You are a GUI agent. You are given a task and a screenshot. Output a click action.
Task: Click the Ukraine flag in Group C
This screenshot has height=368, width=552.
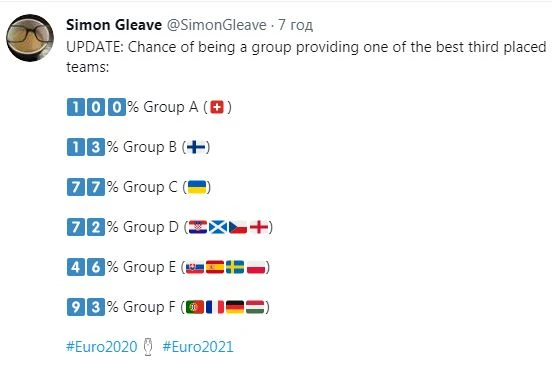(x=197, y=187)
